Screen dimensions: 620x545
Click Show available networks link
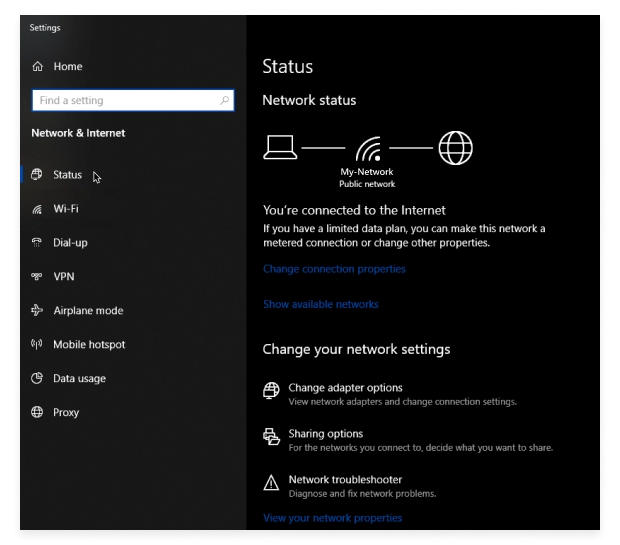pos(320,304)
